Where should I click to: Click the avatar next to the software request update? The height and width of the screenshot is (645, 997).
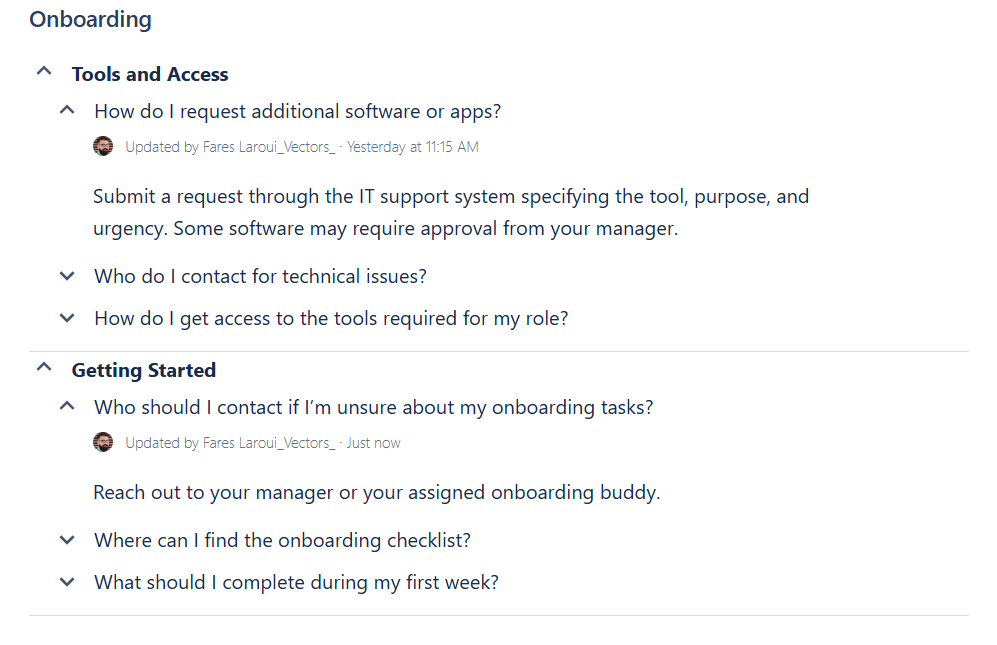tap(103, 145)
